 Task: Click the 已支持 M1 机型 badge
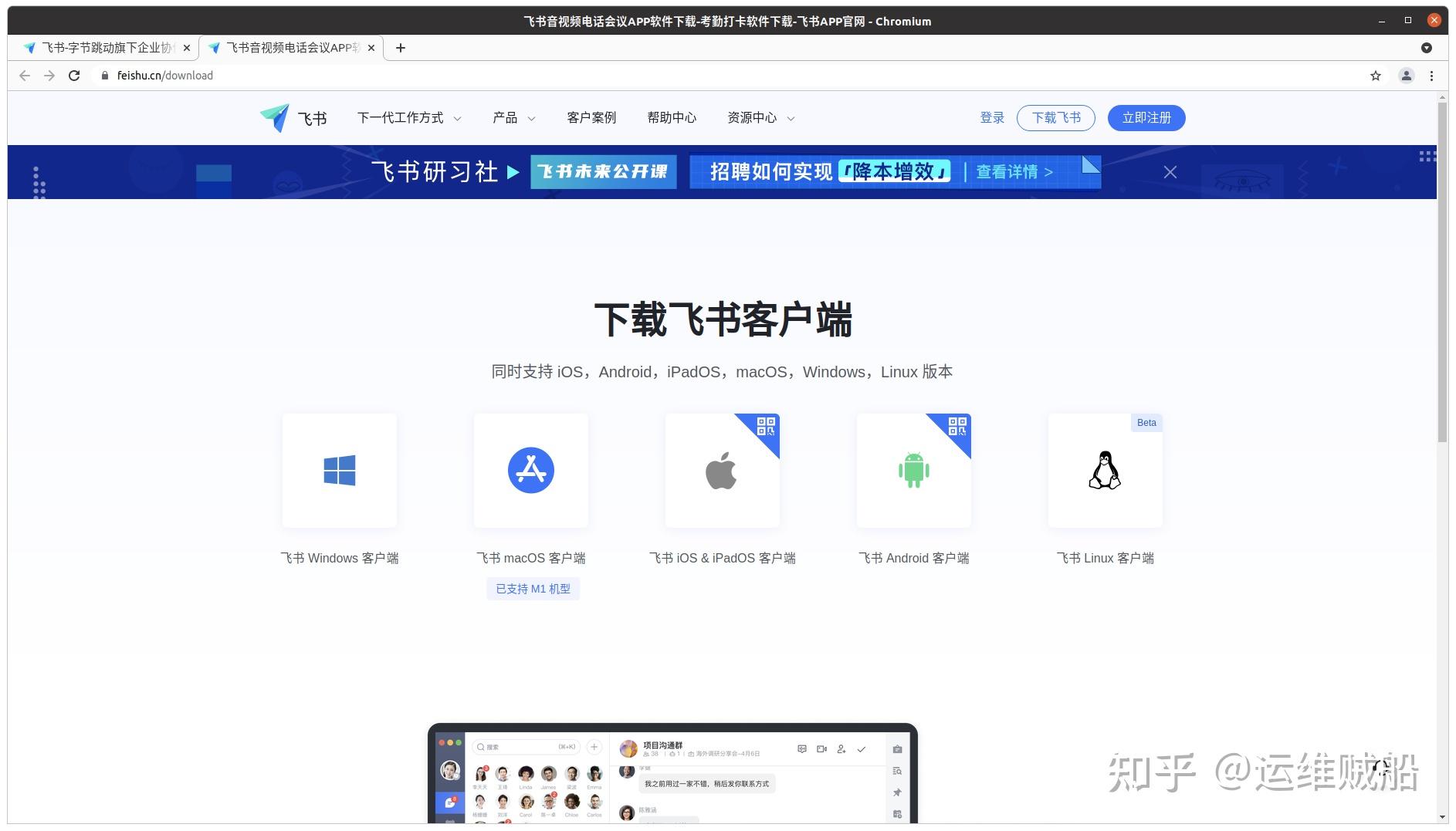tap(533, 589)
